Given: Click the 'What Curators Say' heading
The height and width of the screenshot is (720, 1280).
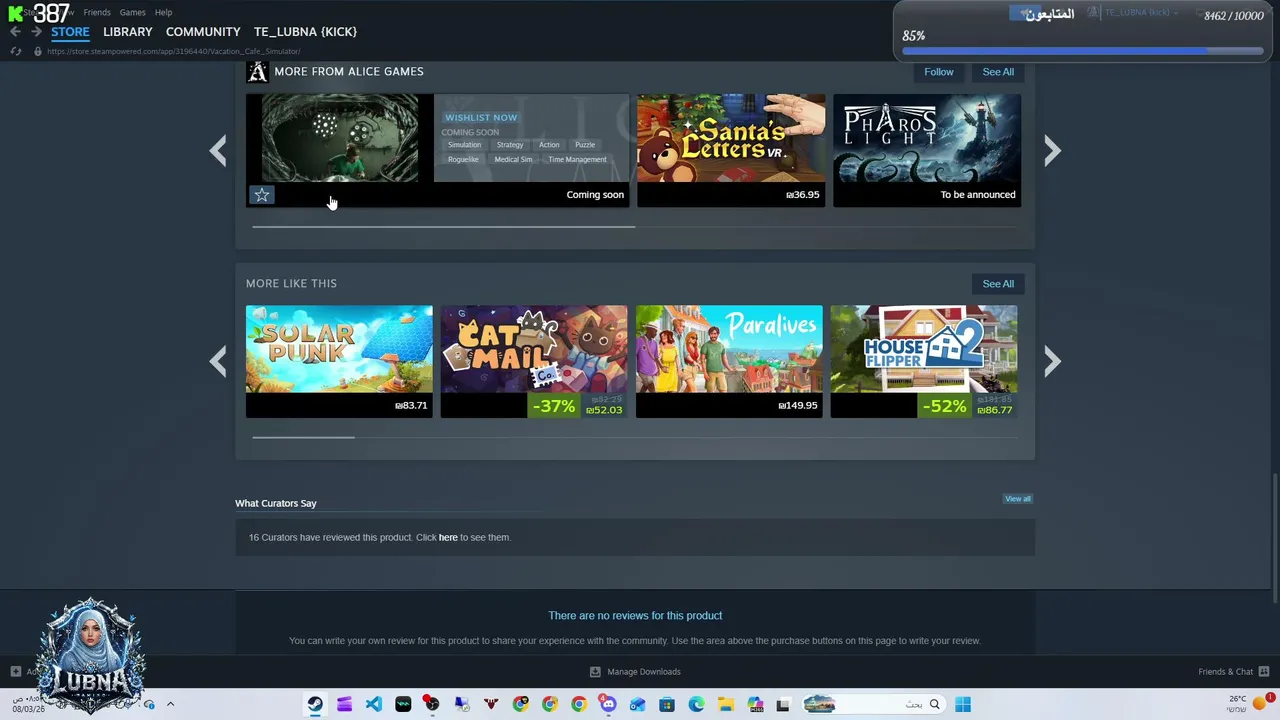Looking at the screenshot, I should (x=275, y=504).
